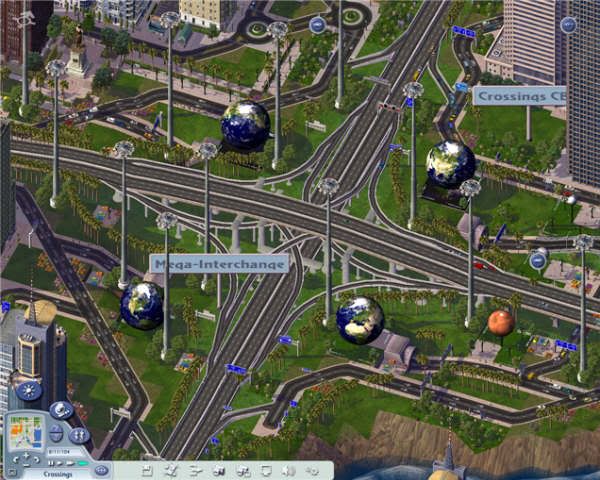Image resolution: width=600 pixels, height=480 pixels.
Task: Click round blue marker near top roundabout
Action: click(x=317, y=25)
